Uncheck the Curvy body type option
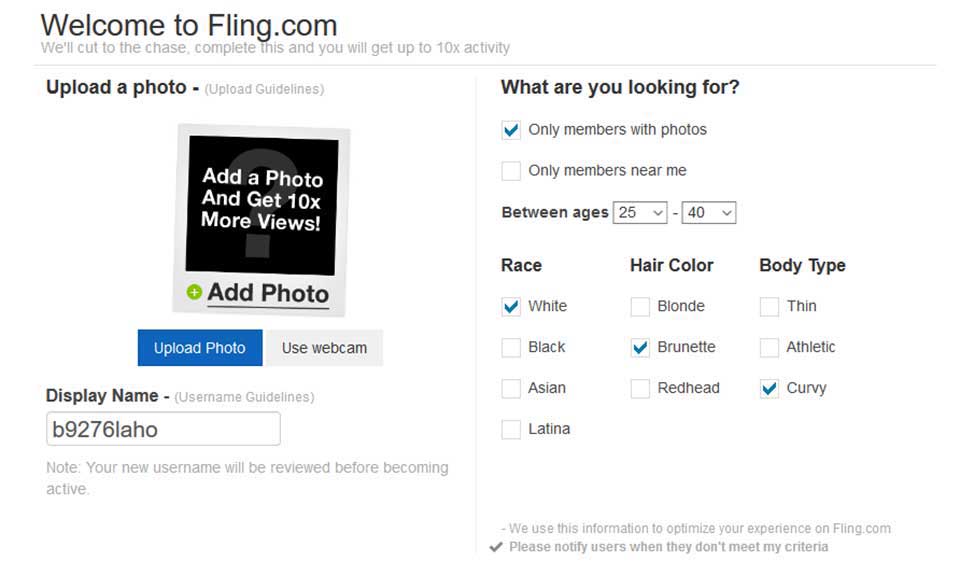The height and width of the screenshot is (561, 960). 769,389
